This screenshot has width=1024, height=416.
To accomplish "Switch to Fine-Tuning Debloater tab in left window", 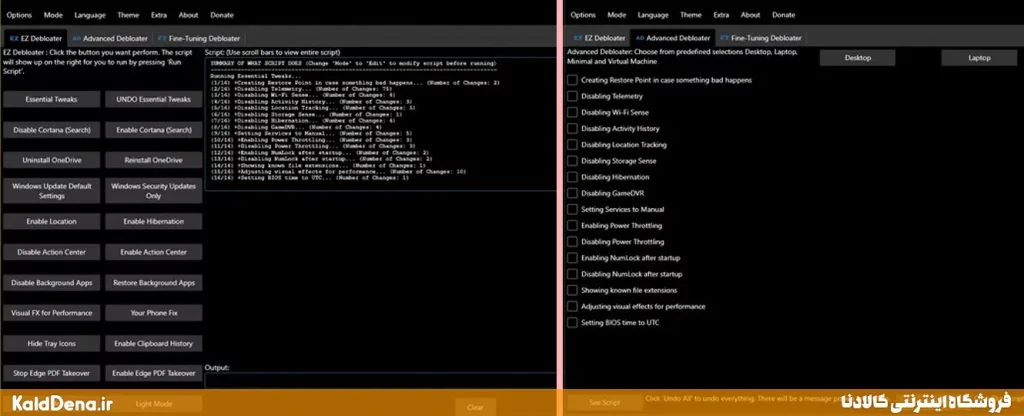I will pyautogui.click(x=199, y=39).
